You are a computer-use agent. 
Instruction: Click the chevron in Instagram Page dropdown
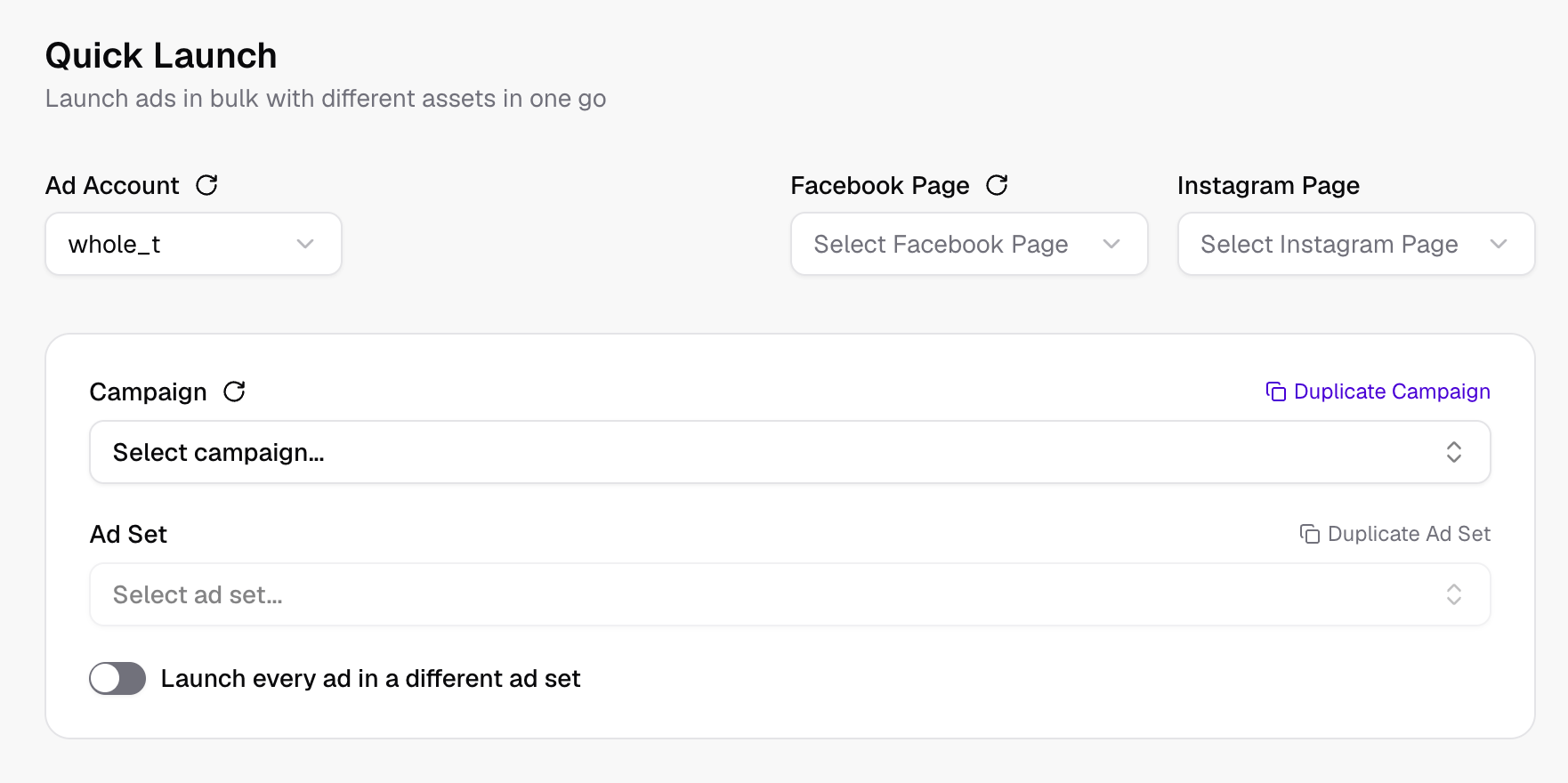tap(1499, 244)
